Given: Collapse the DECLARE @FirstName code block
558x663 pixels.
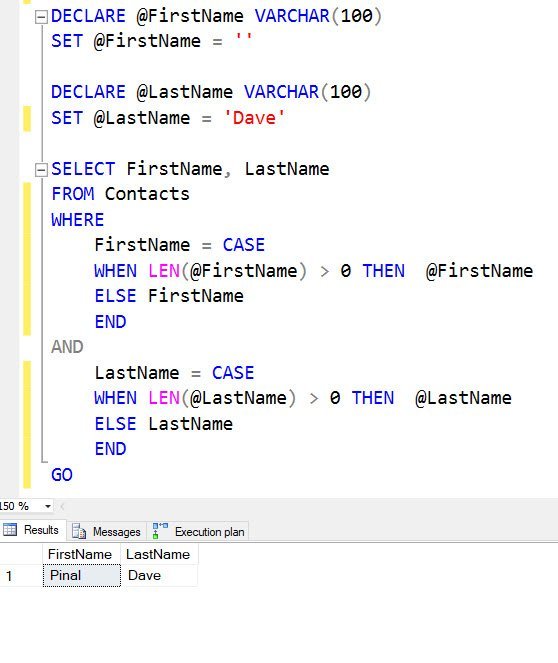Looking at the screenshot, I should 41,17.
